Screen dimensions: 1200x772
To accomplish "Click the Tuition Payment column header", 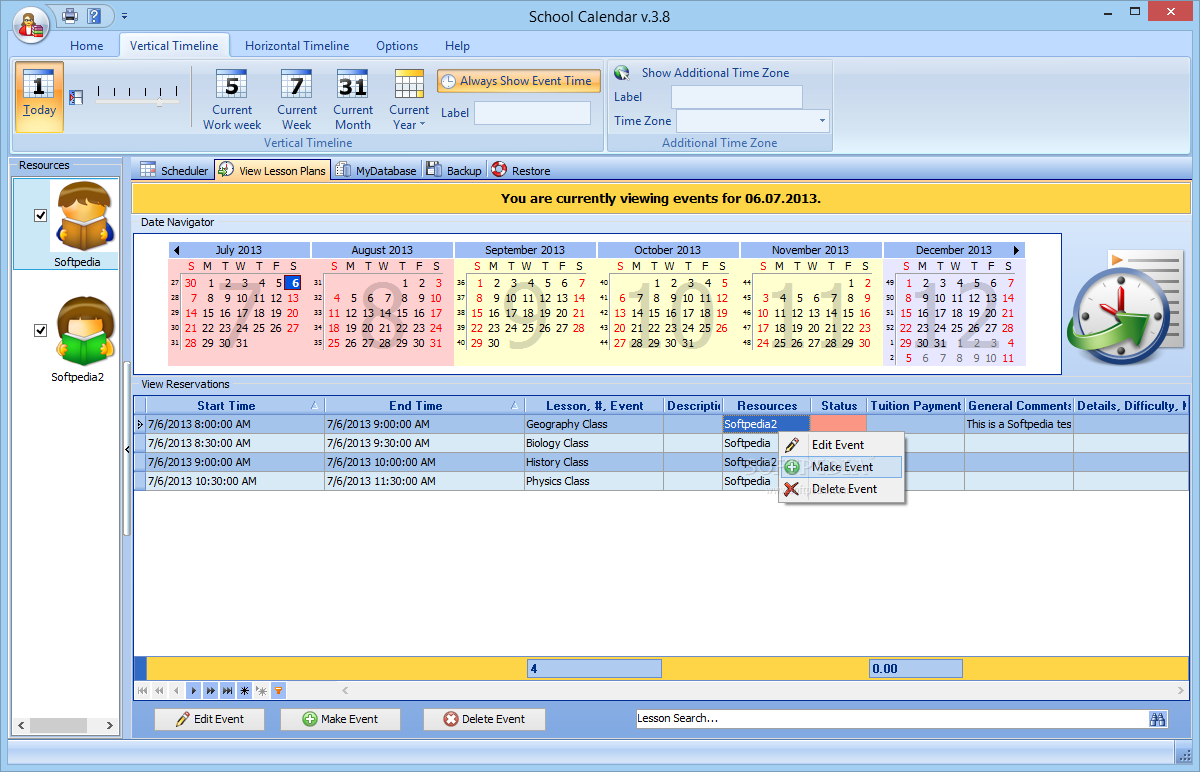I will [916, 406].
